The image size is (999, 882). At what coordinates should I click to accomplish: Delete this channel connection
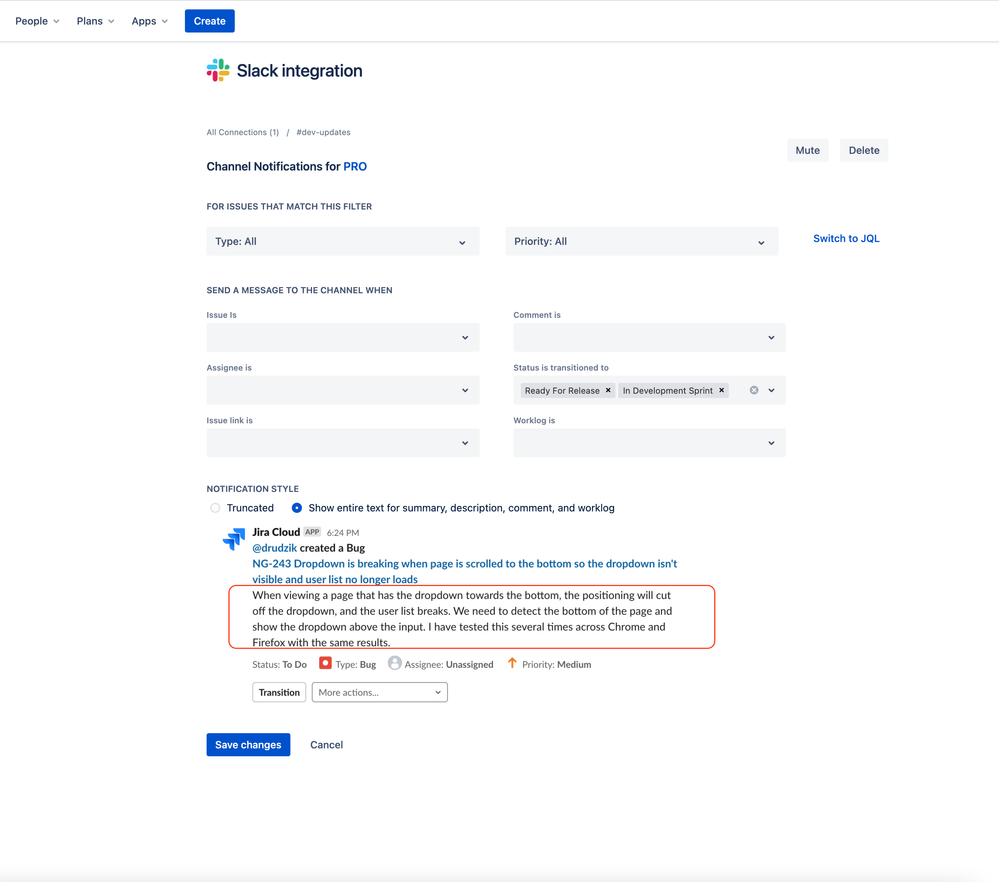tap(864, 150)
